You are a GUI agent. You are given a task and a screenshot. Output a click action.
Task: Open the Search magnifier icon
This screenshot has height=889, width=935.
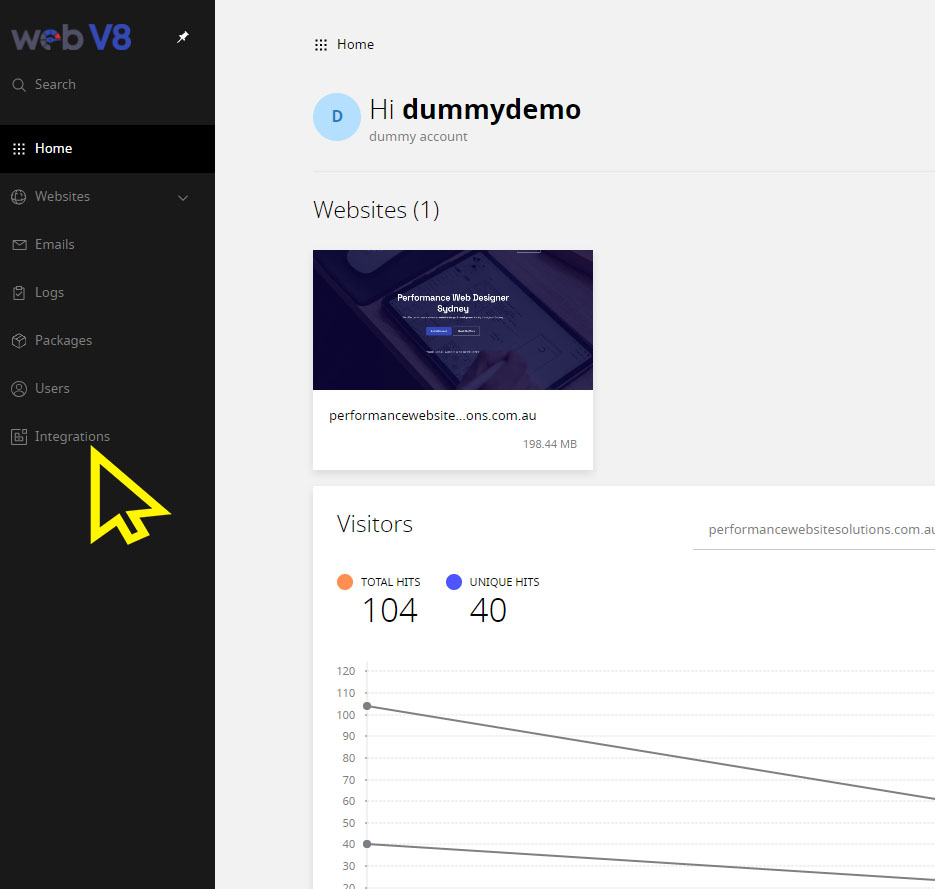click(x=18, y=84)
